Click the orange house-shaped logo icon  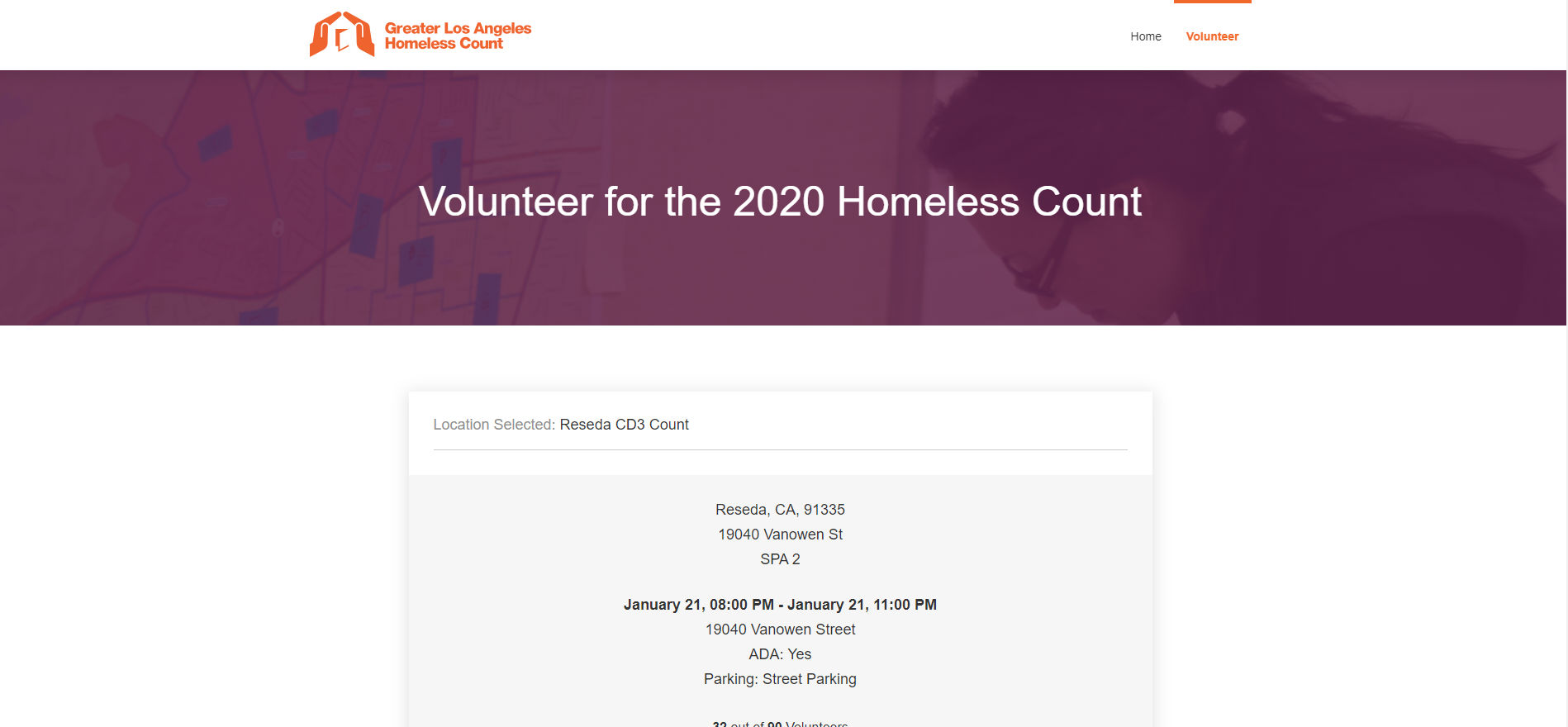click(x=341, y=34)
